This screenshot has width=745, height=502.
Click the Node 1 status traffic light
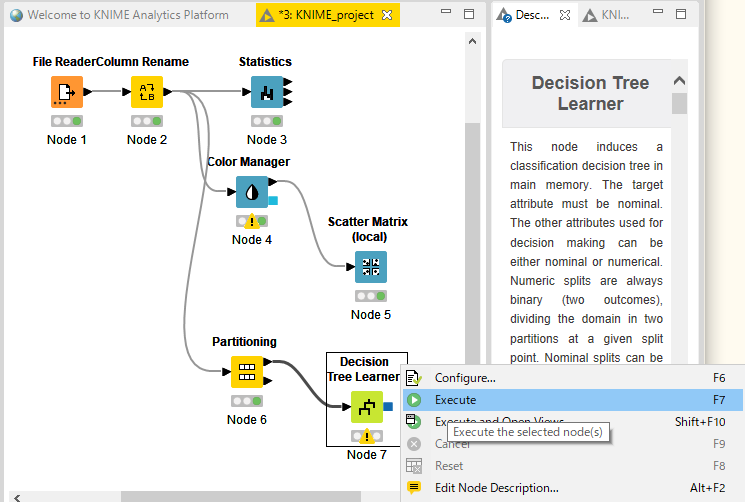(x=67, y=121)
